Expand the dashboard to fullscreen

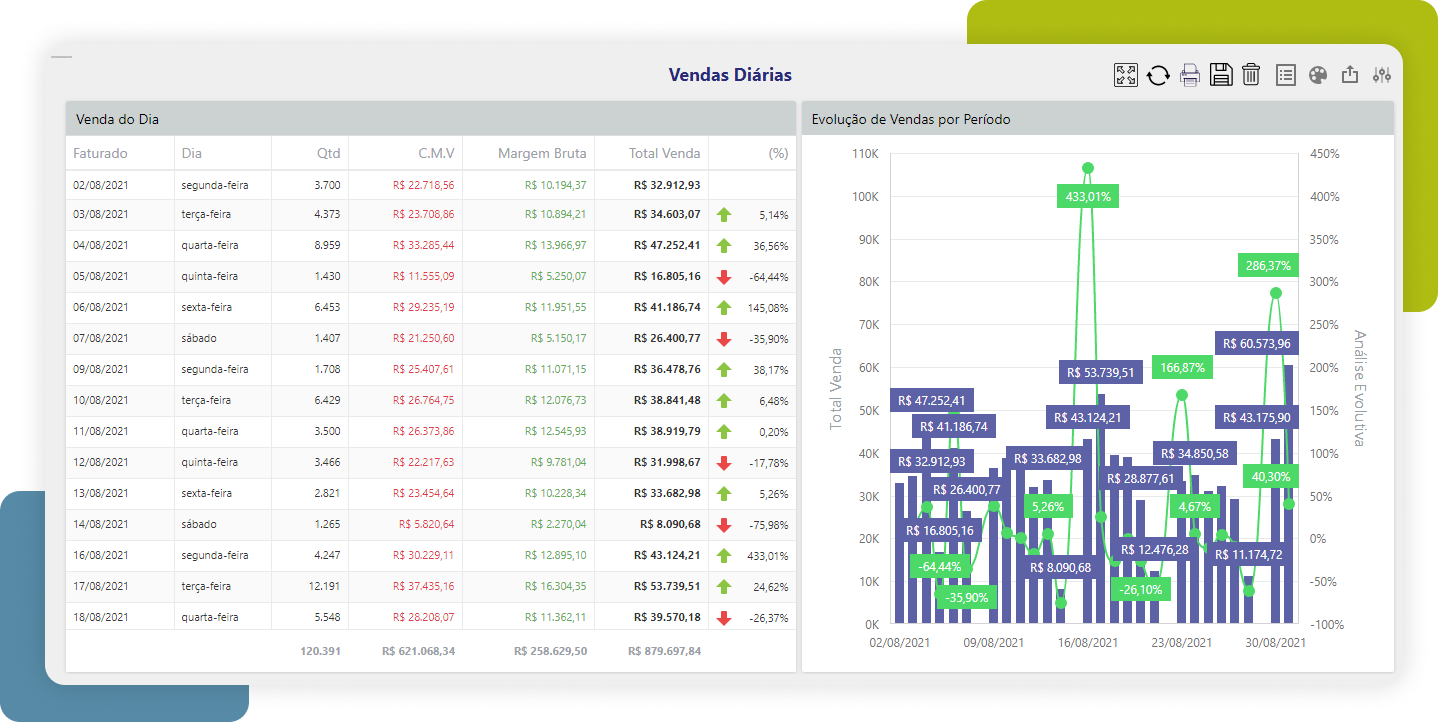tap(1126, 75)
